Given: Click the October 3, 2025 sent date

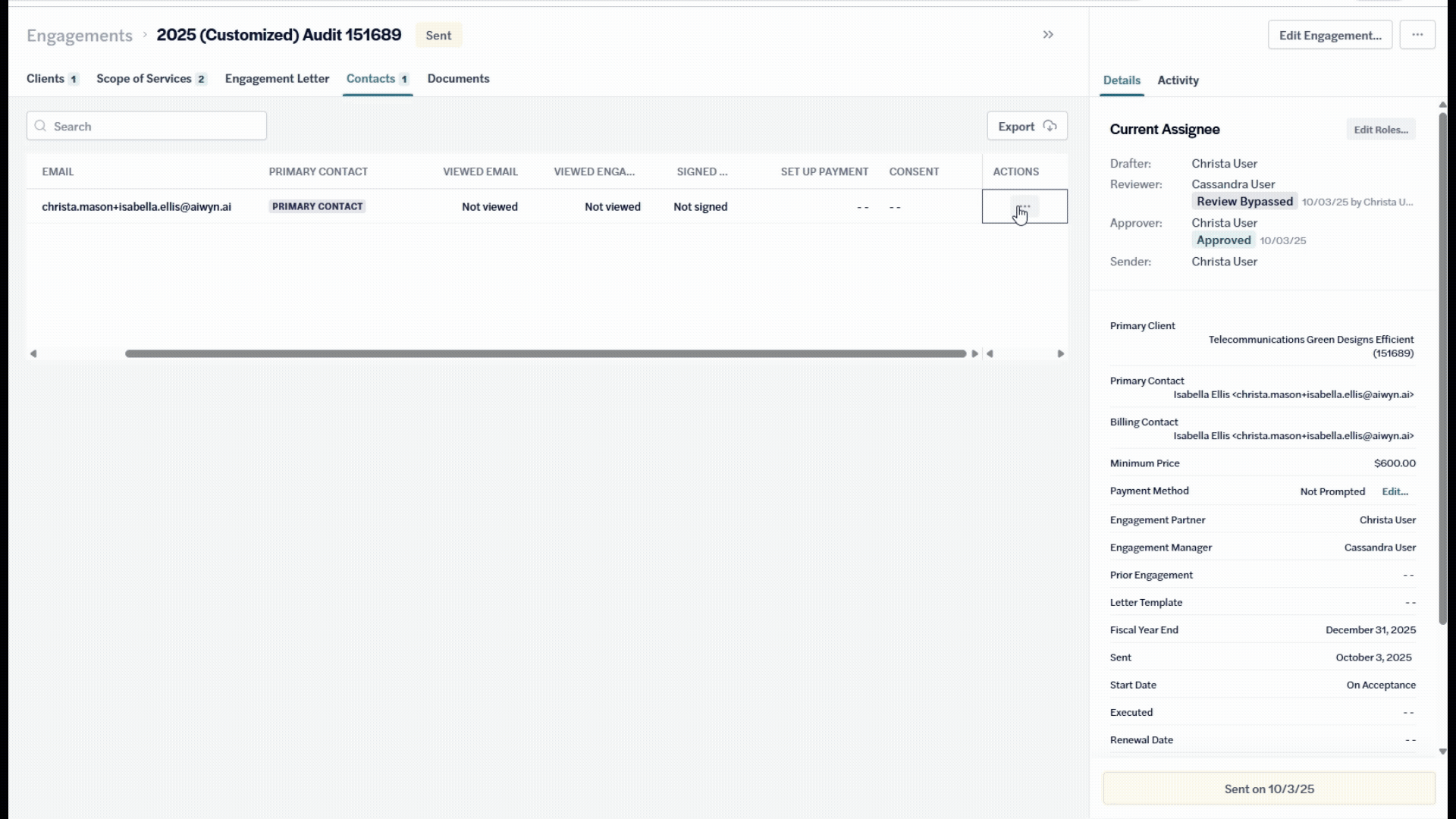Looking at the screenshot, I should coord(1373,657).
